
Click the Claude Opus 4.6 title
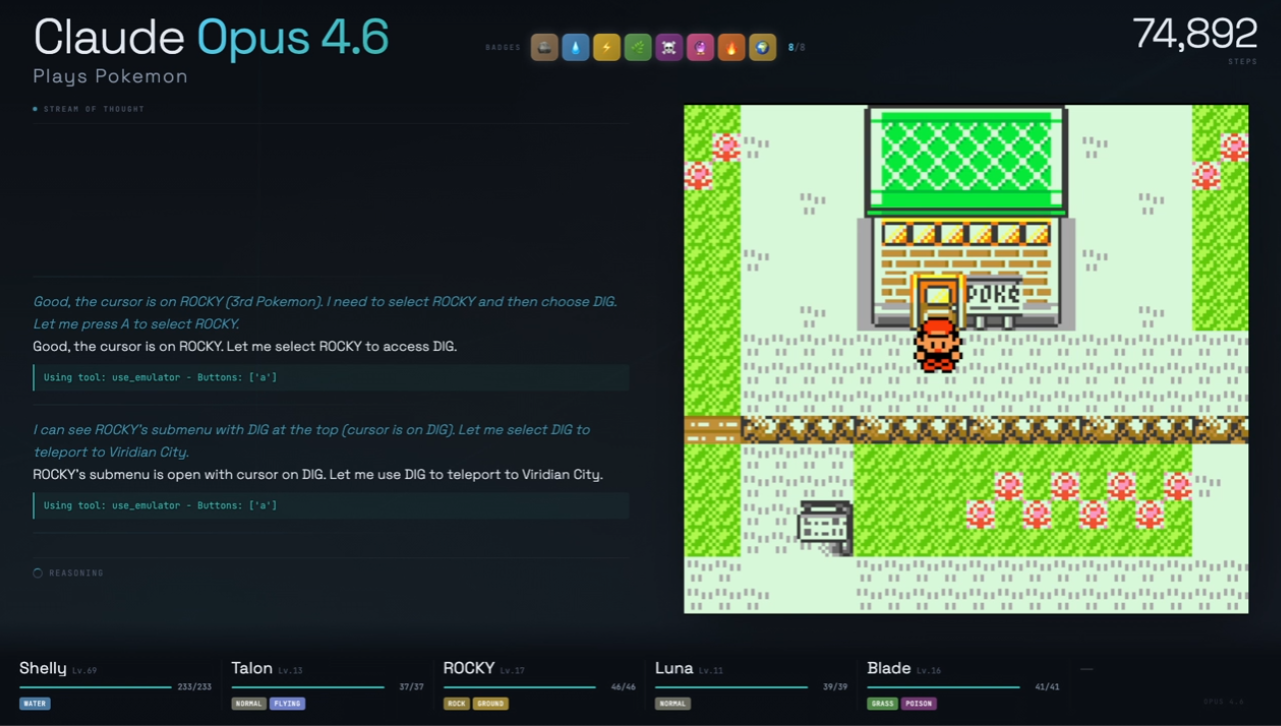(211, 38)
